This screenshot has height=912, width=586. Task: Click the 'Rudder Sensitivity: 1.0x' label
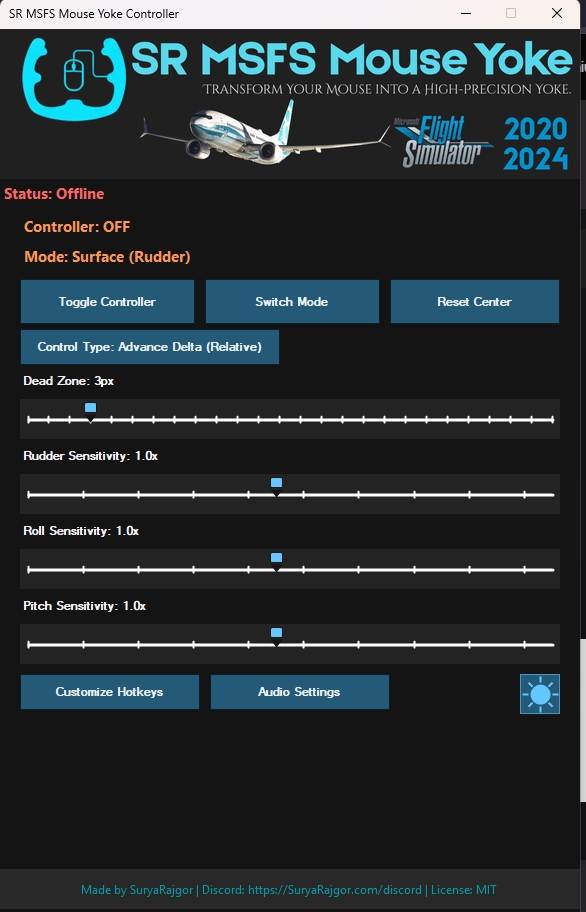point(90,456)
